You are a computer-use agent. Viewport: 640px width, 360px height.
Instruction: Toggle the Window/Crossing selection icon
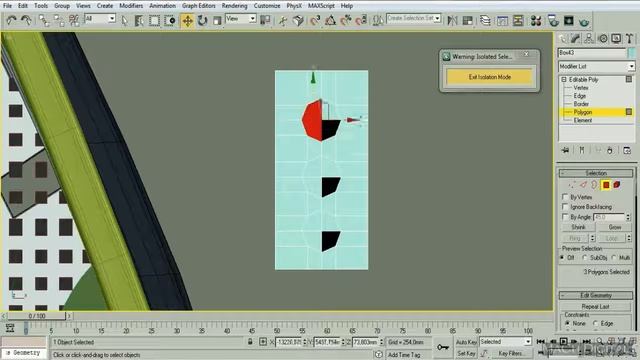click(170, 20)
